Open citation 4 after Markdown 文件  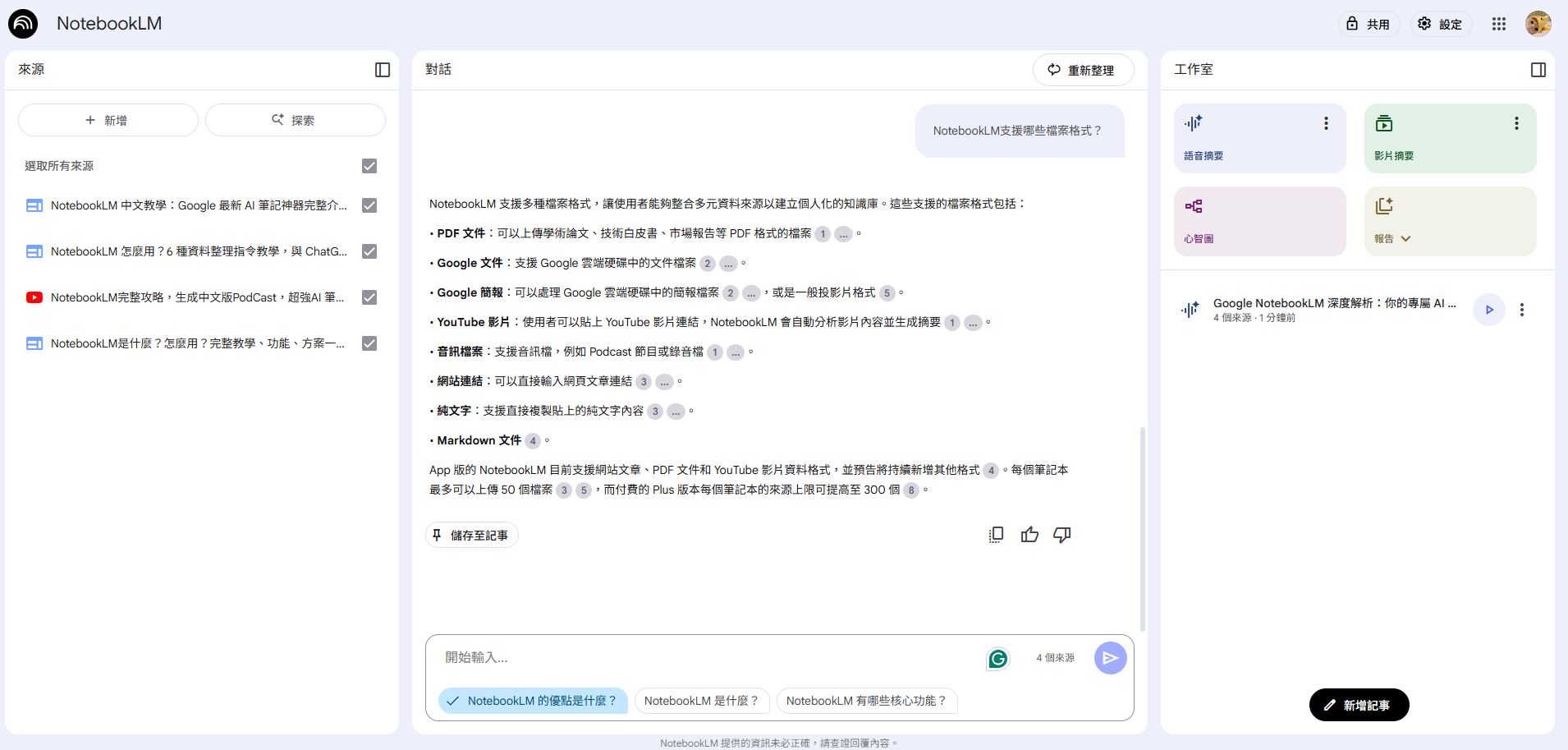[533, 441]
